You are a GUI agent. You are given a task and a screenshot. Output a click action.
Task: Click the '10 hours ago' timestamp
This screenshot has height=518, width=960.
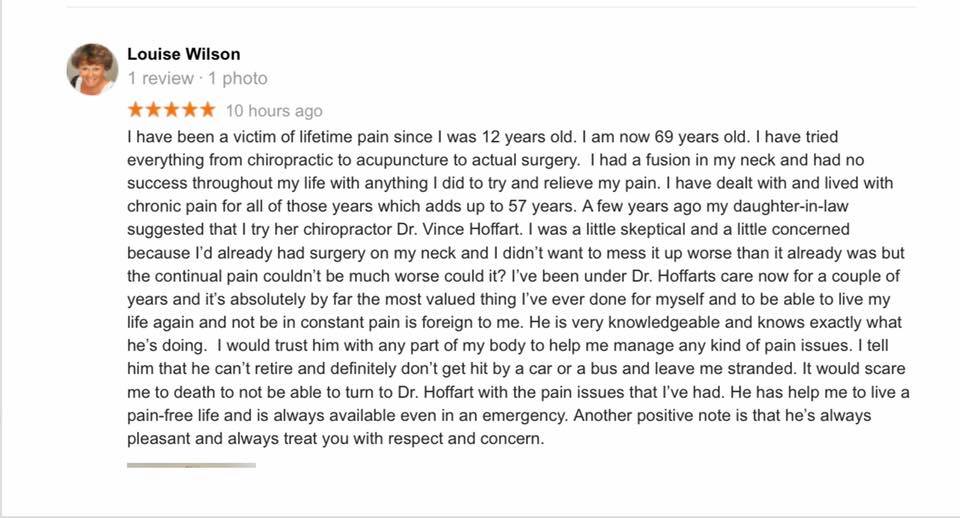[x=274, y=111]
